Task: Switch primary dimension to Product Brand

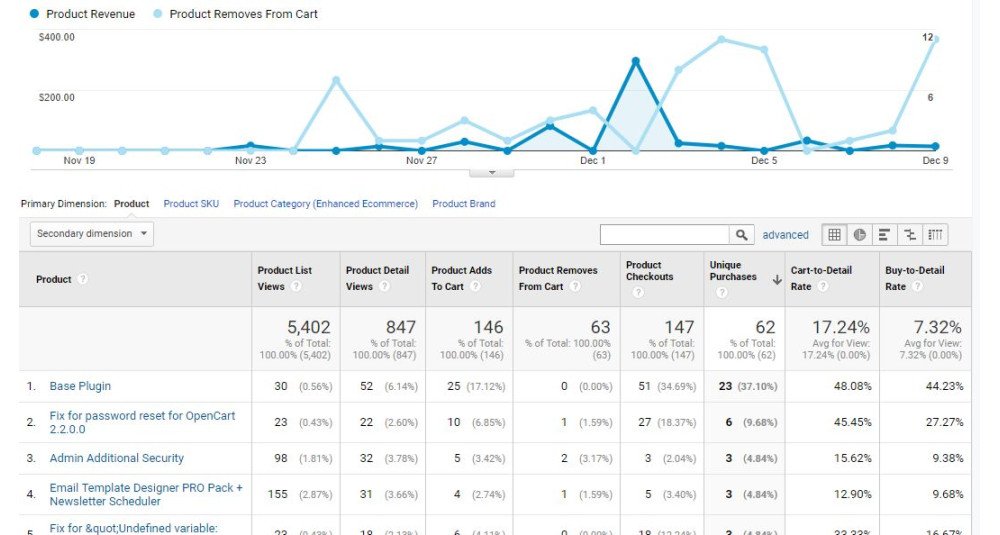Action: click(464, 204)
